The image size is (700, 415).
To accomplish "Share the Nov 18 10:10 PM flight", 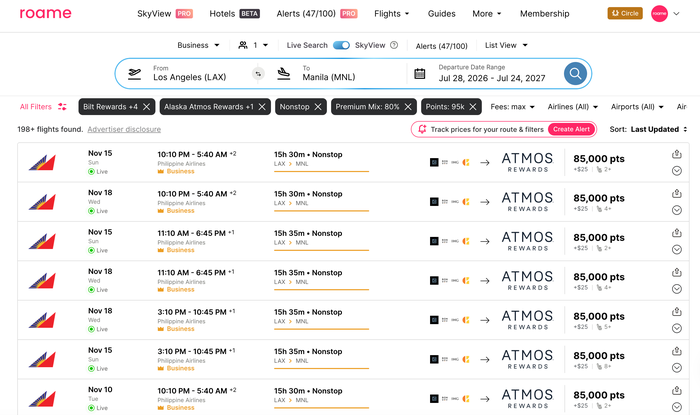I will pos(677,193).
